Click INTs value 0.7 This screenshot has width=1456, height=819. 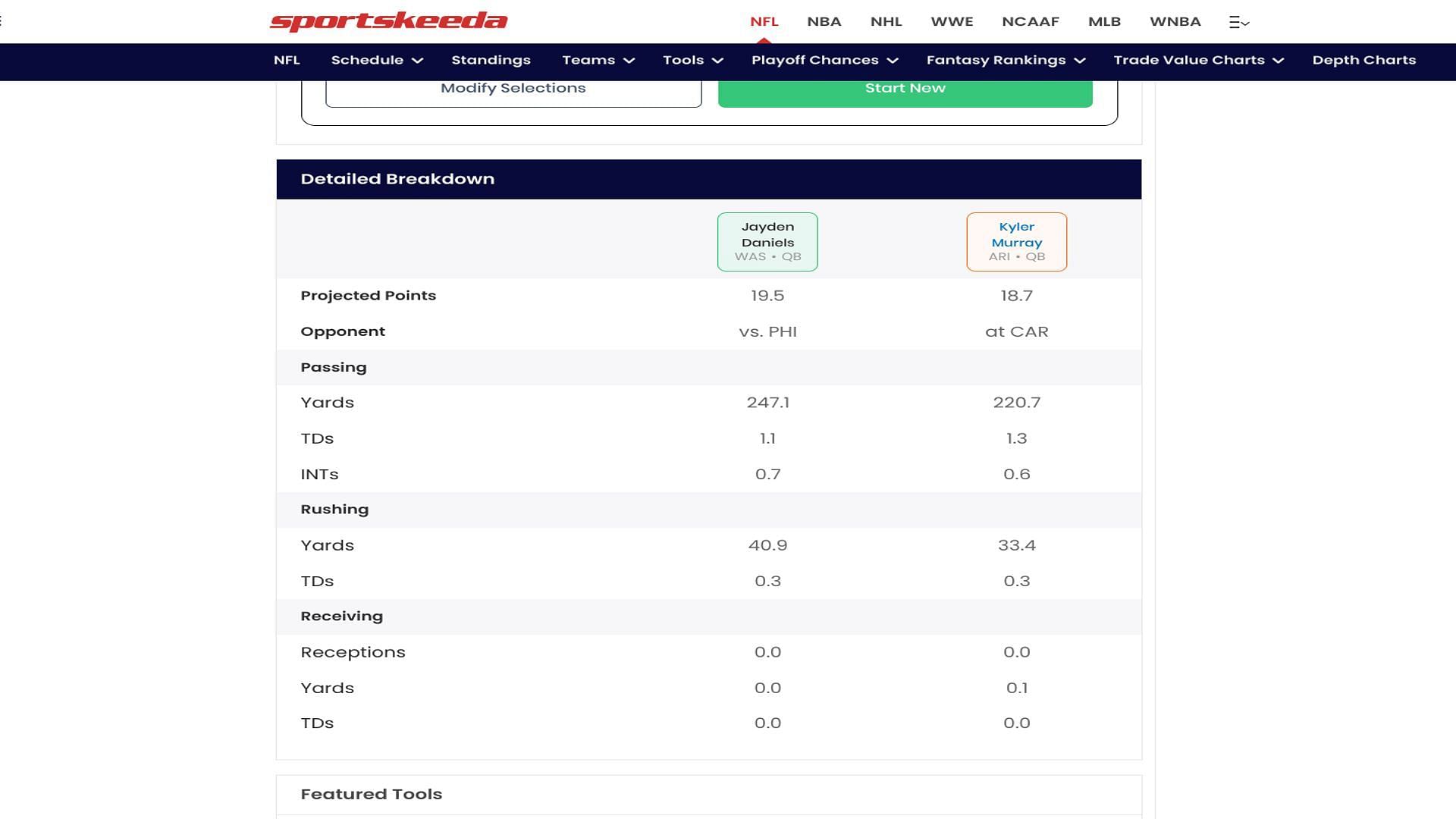[x=767, y=474]
